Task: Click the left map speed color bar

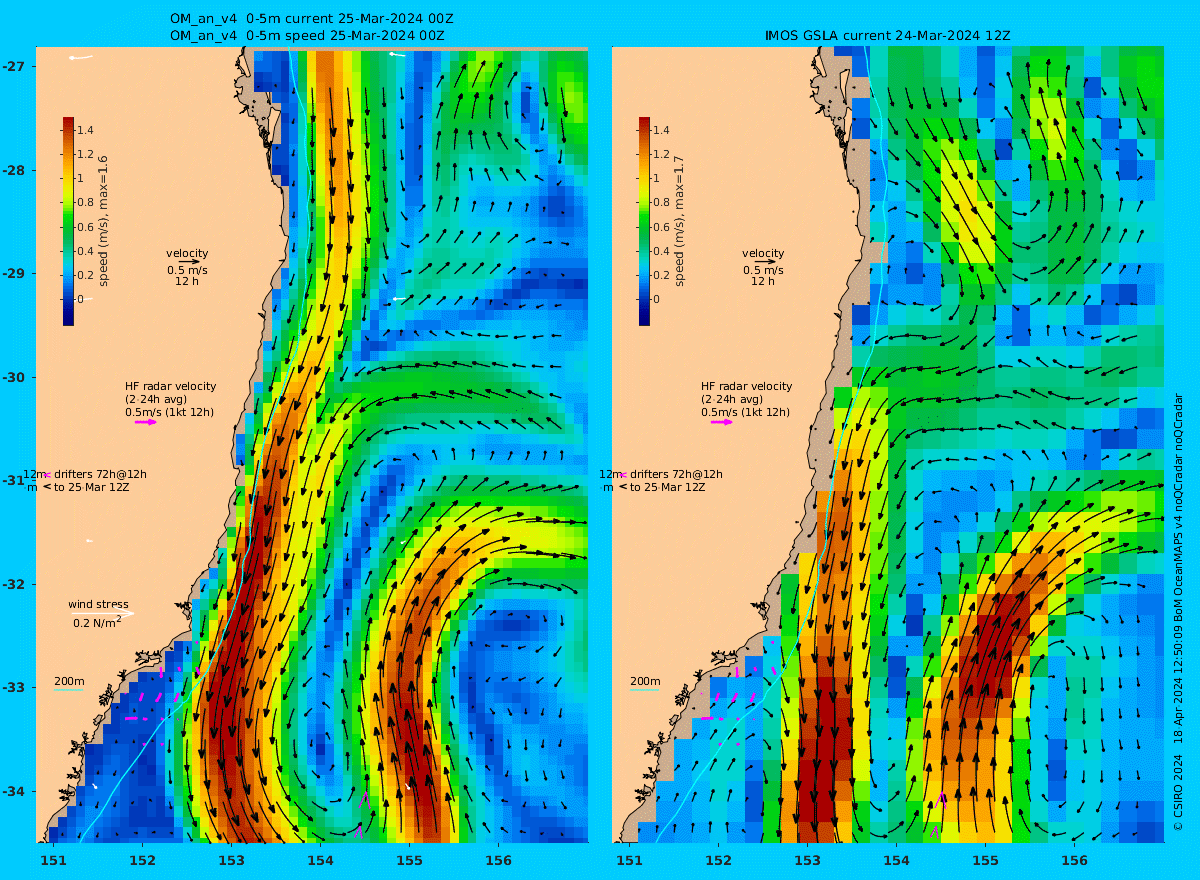Action: pyautogui.click(x=68, y=221)
